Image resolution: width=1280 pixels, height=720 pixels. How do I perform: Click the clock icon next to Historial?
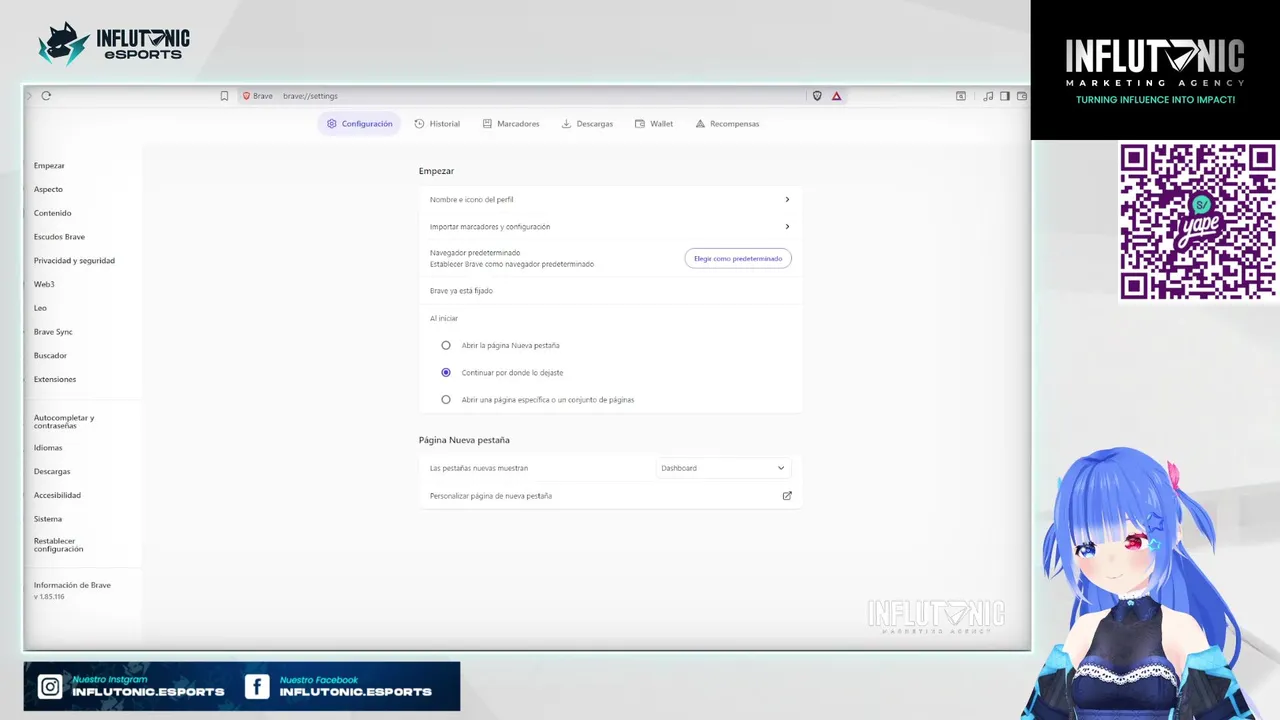click(x=419, y=124)
